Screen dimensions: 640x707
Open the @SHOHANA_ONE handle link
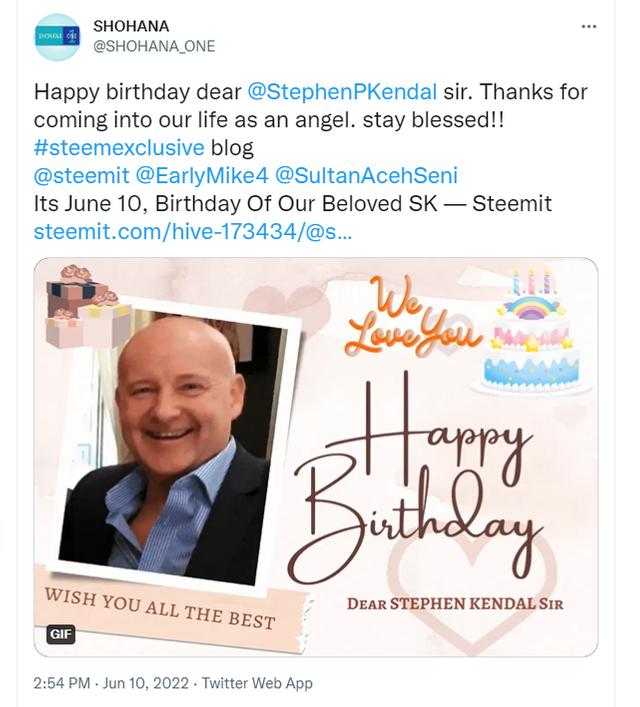click(x=154, y=46)
